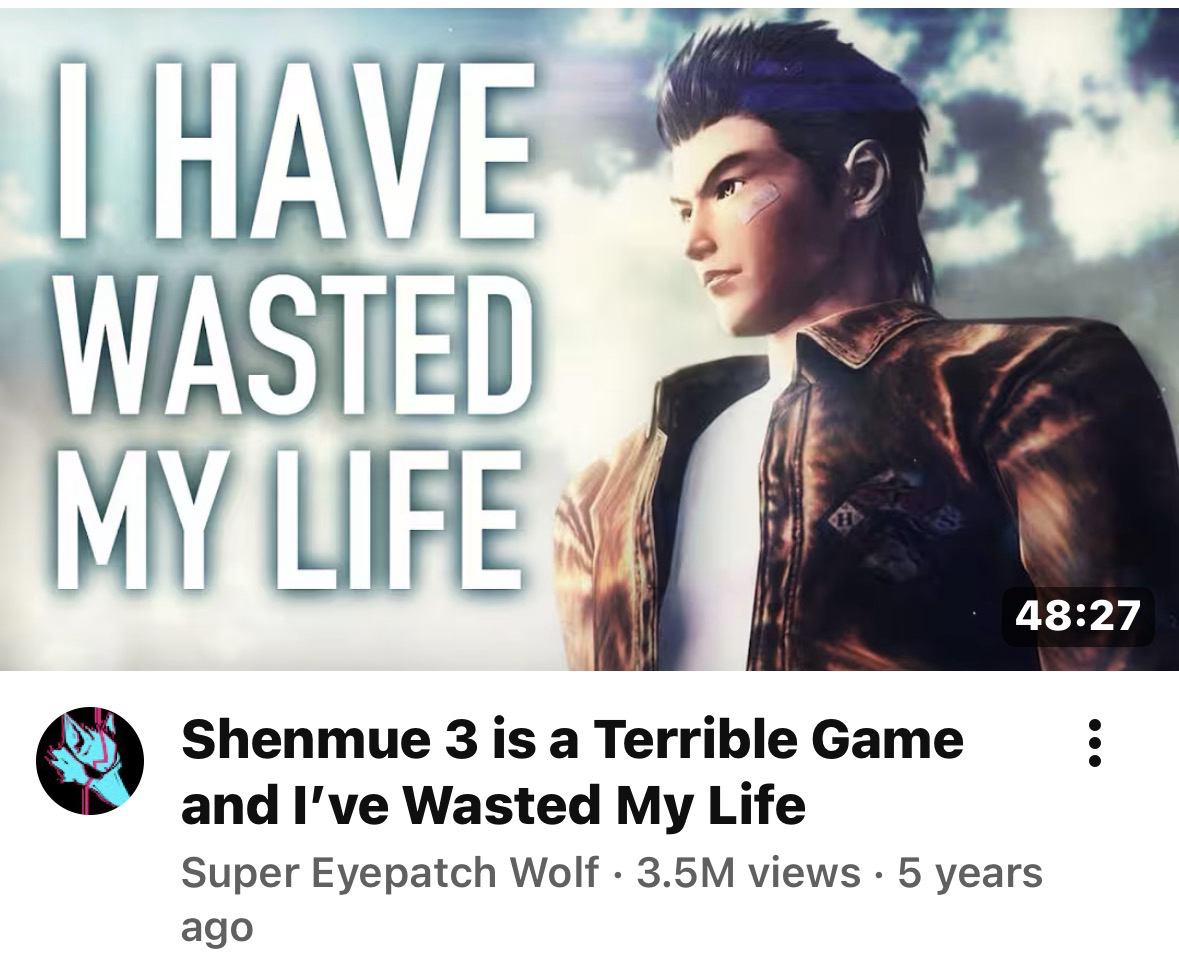
Task: Click the 48:27 duration badge
Action: pos(1077,616)
